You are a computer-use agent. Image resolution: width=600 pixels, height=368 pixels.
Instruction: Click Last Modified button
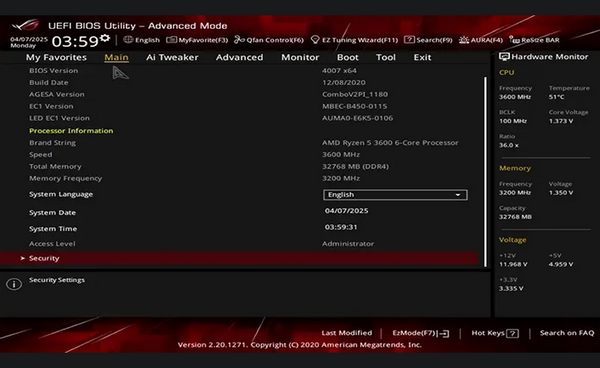(x=347, y=333)
